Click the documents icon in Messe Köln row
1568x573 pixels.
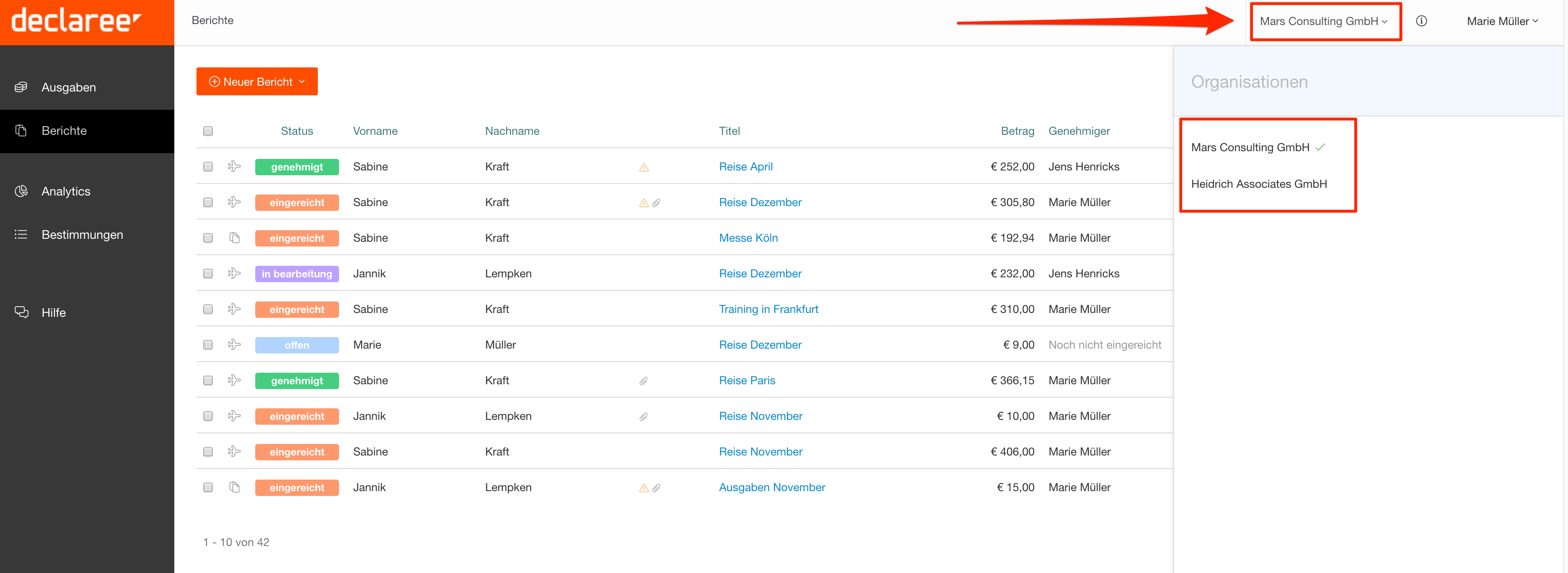[235, 237]
